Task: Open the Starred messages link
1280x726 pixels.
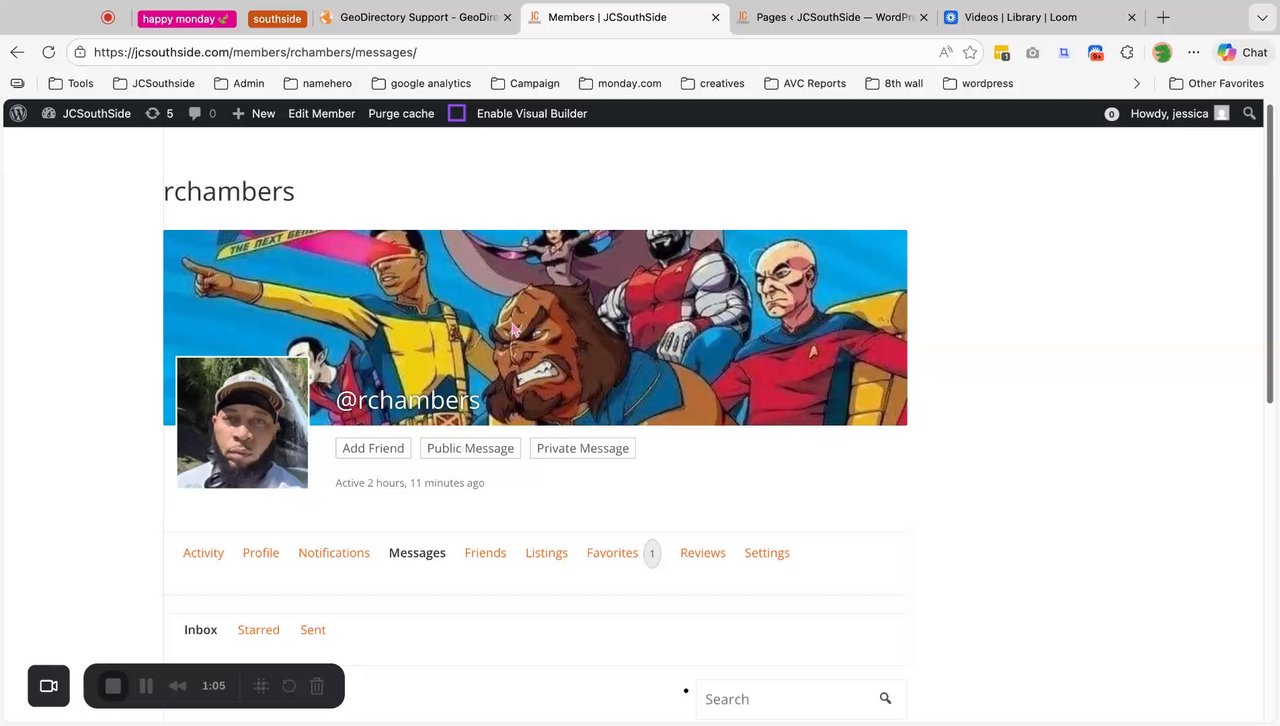Action: point(259,630)
